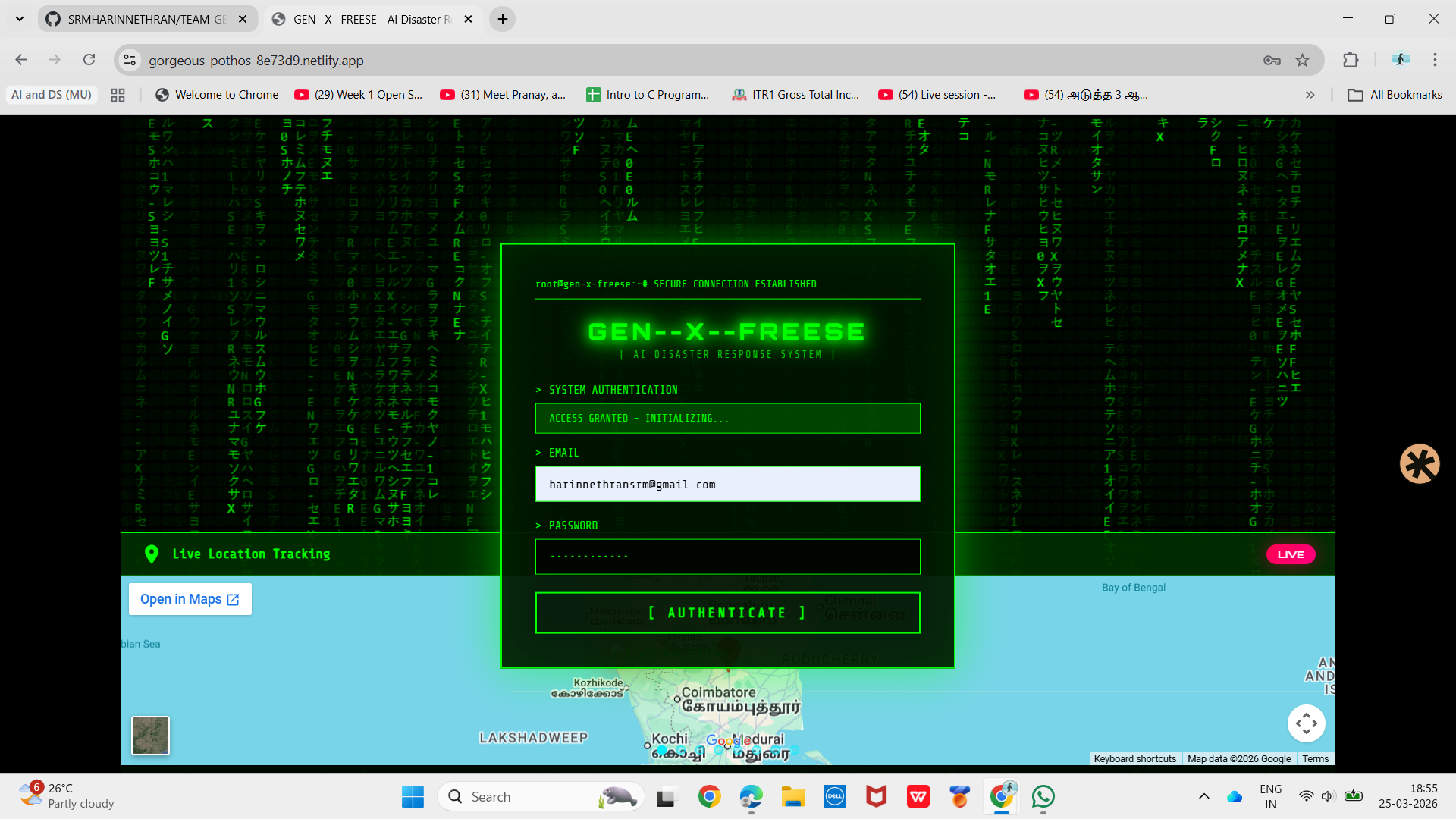Viewport: 1456px width, 819px height.
Task: Click the orange asterisk floating icon
Action: 1419,463
